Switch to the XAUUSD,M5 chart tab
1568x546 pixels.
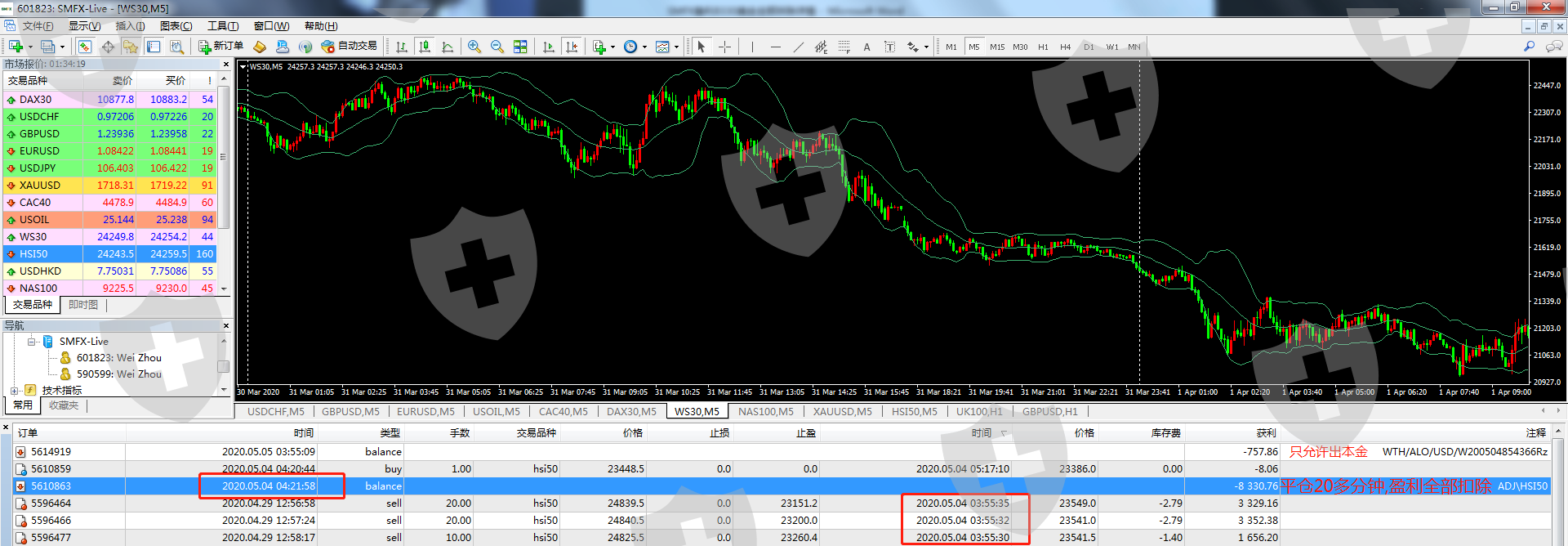click(842, 411)
